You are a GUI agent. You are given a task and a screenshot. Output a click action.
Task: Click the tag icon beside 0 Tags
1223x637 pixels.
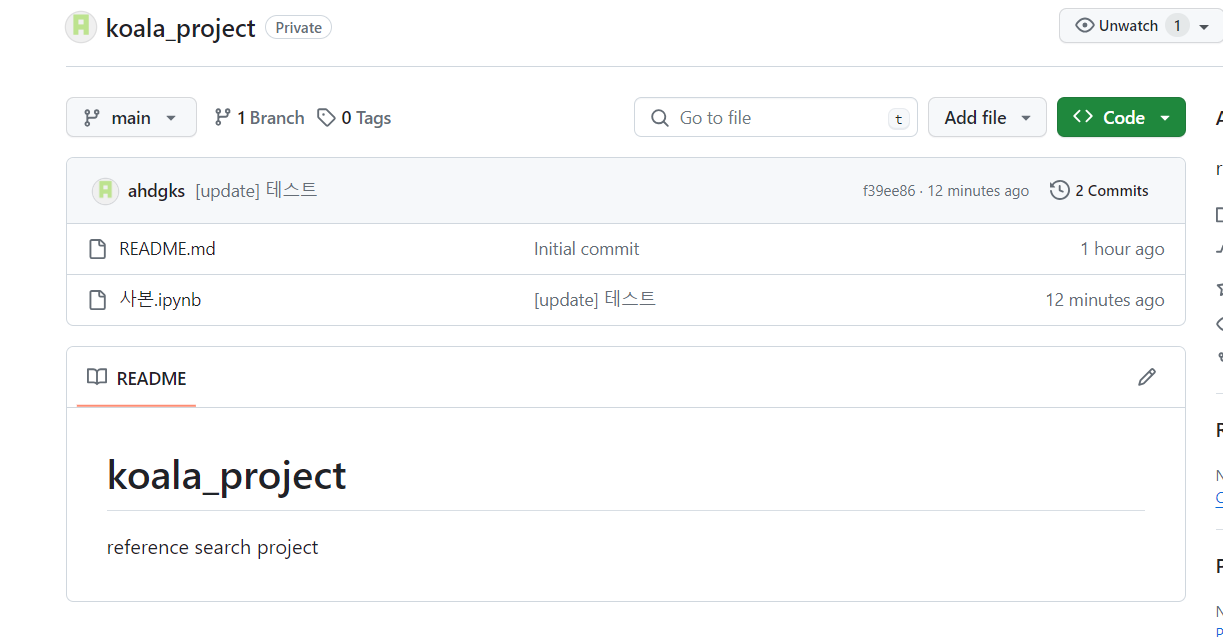pyautogui.click(x=326, y=118)
